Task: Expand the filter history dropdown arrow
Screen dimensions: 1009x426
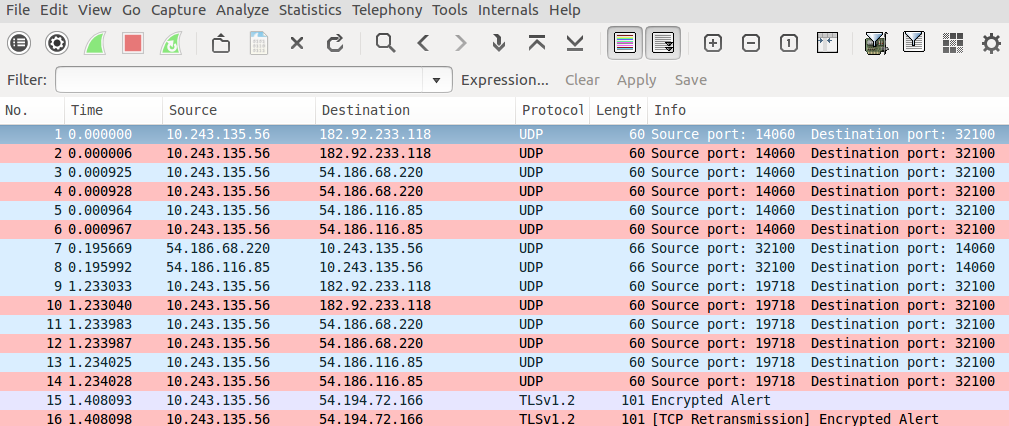Action: pyautogui.click(x=437, y=80)
